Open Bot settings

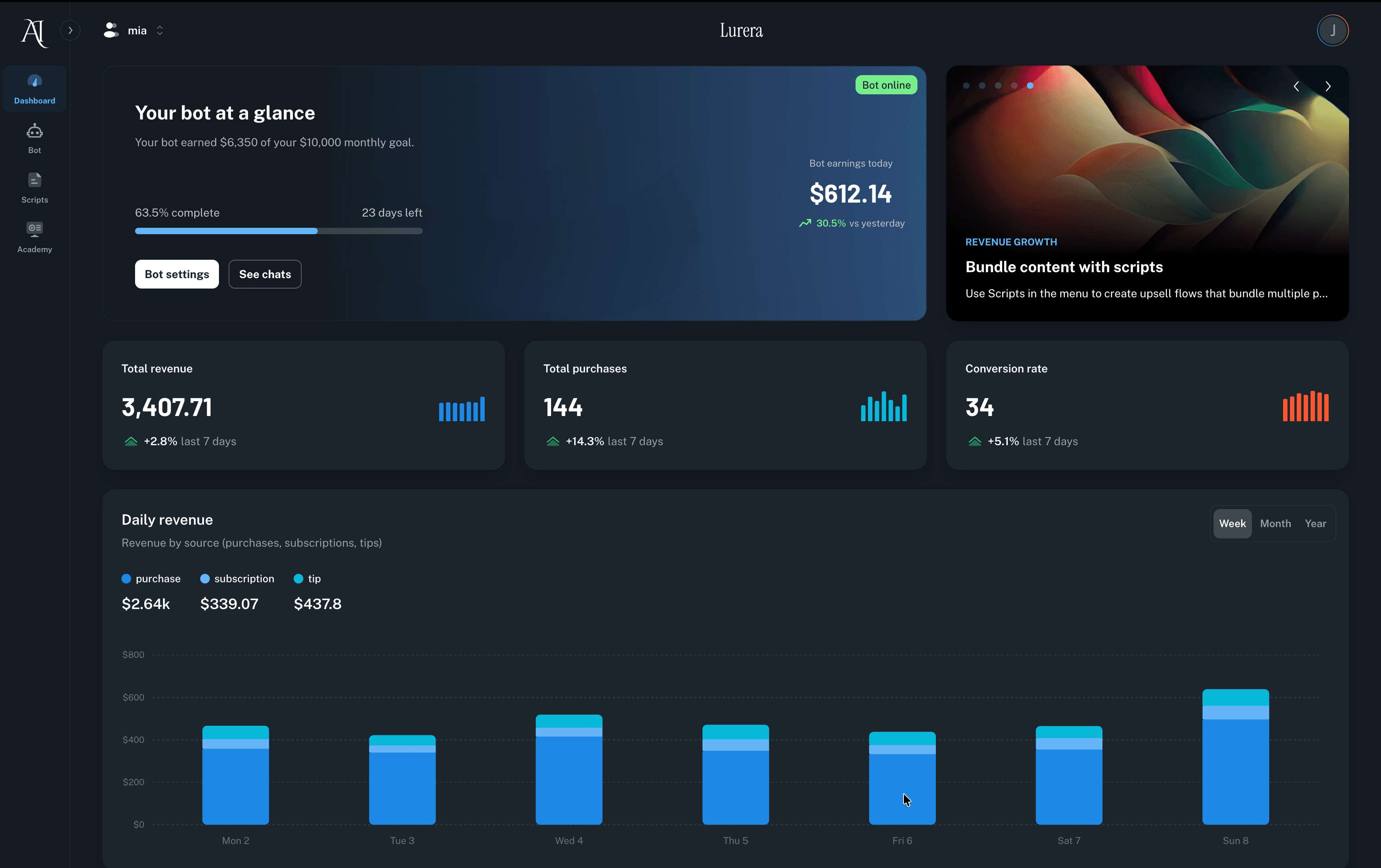(177, 274)
